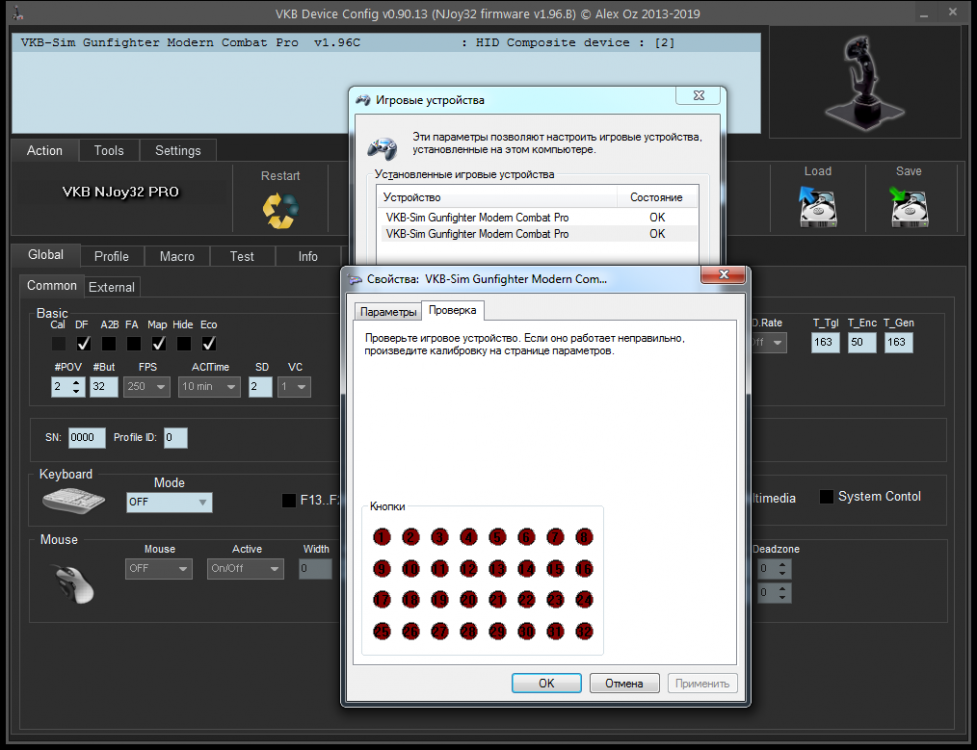The height and width of the screenshot is (750, 977).
Task: Click the Save to device disk icon
Action: 909,206
